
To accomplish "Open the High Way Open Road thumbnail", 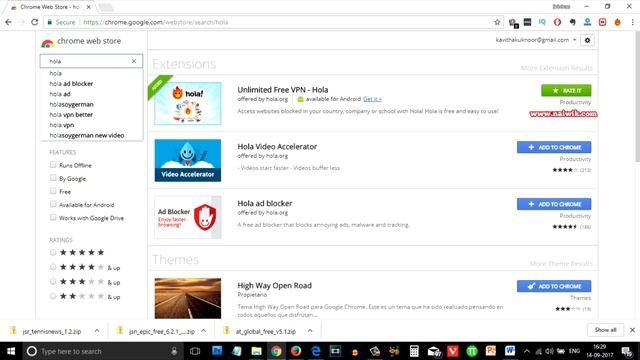I will [188, 298].
